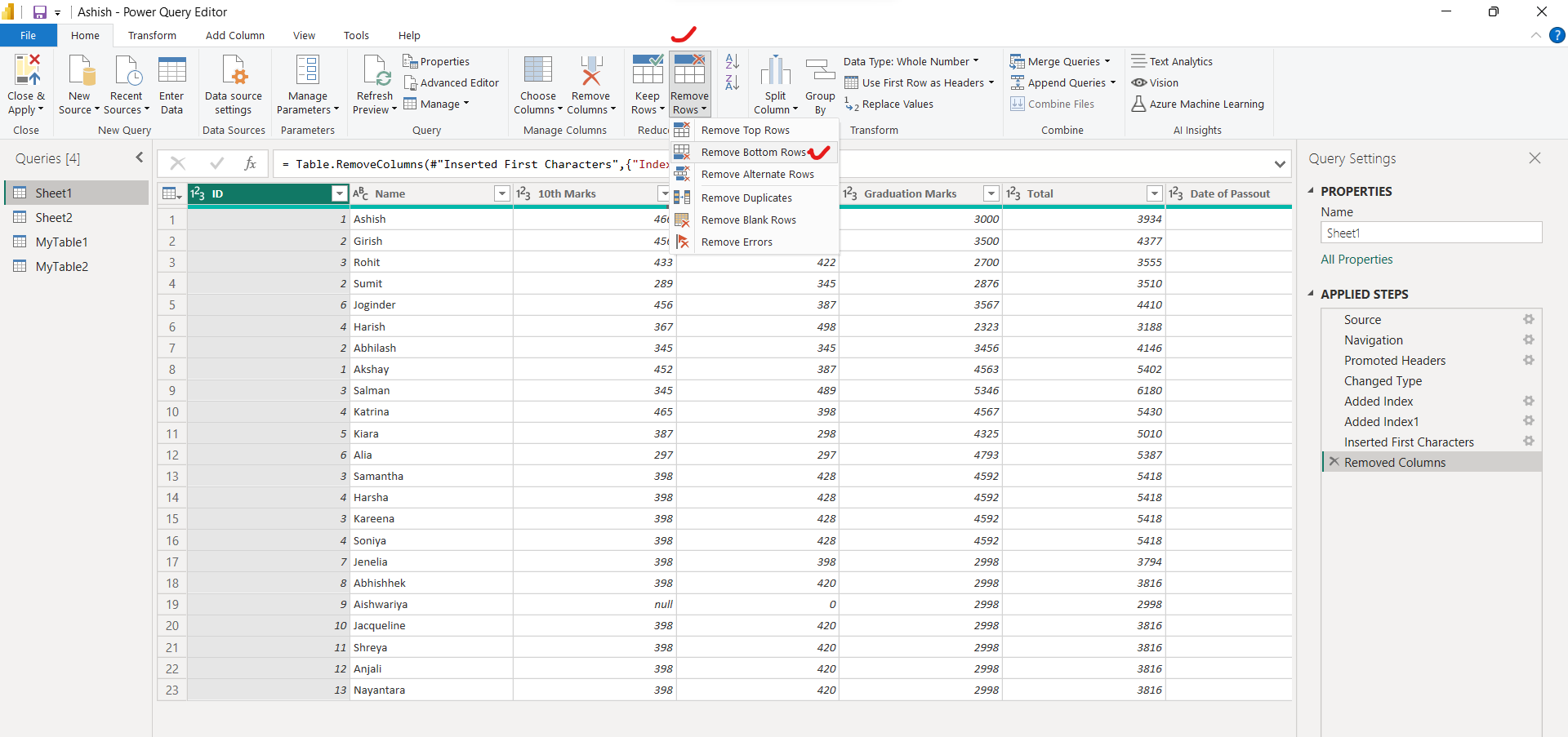Click the All Properties link
This screenshot has height=737, width=1568.
1356,260
